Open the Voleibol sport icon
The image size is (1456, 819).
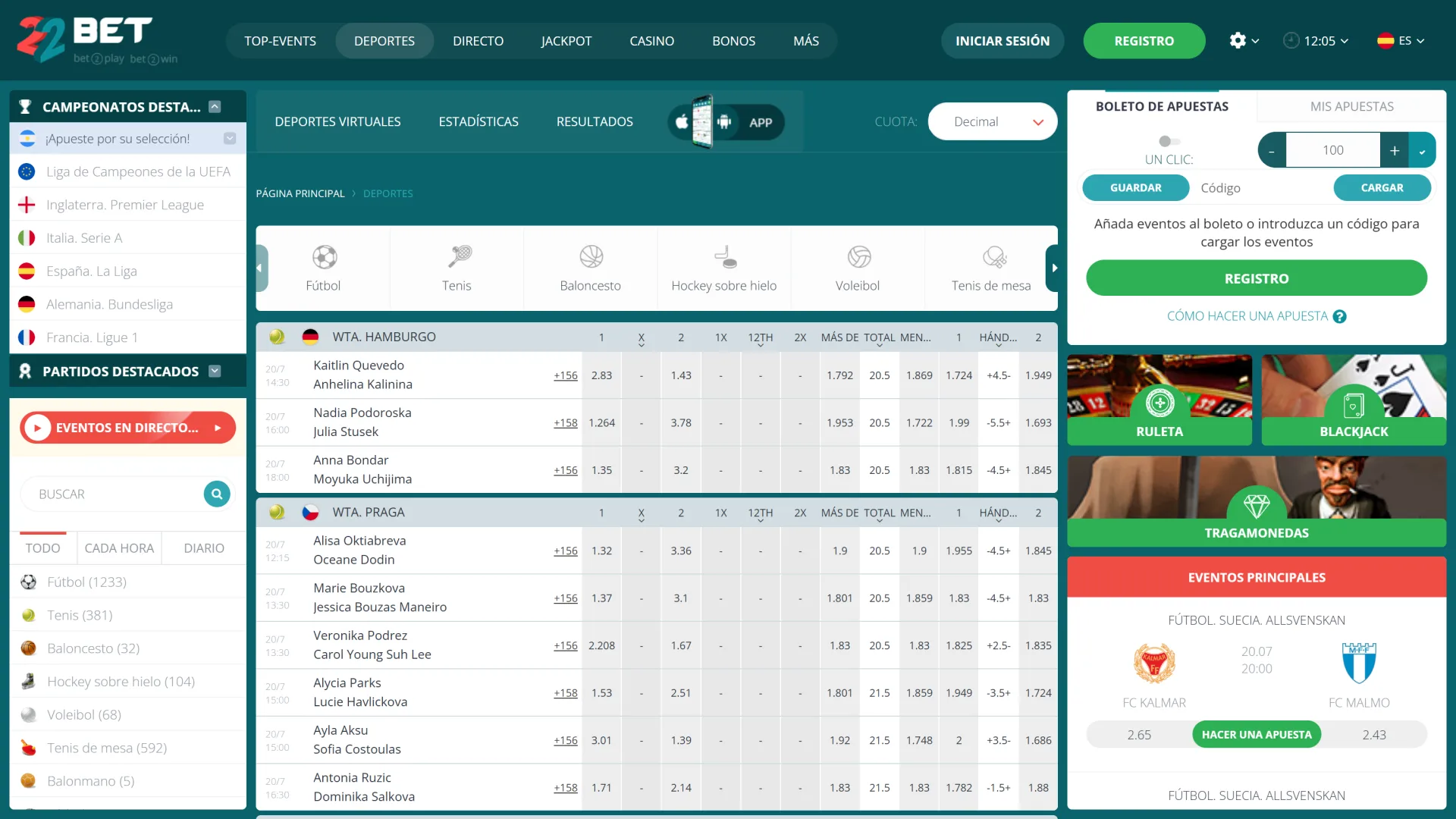click(858, 257)
